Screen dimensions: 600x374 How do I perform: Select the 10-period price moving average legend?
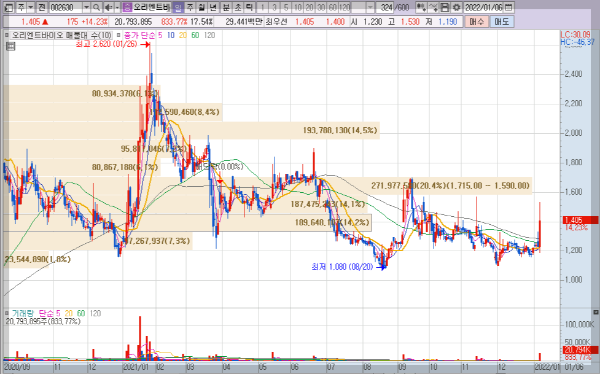[171, 35]
